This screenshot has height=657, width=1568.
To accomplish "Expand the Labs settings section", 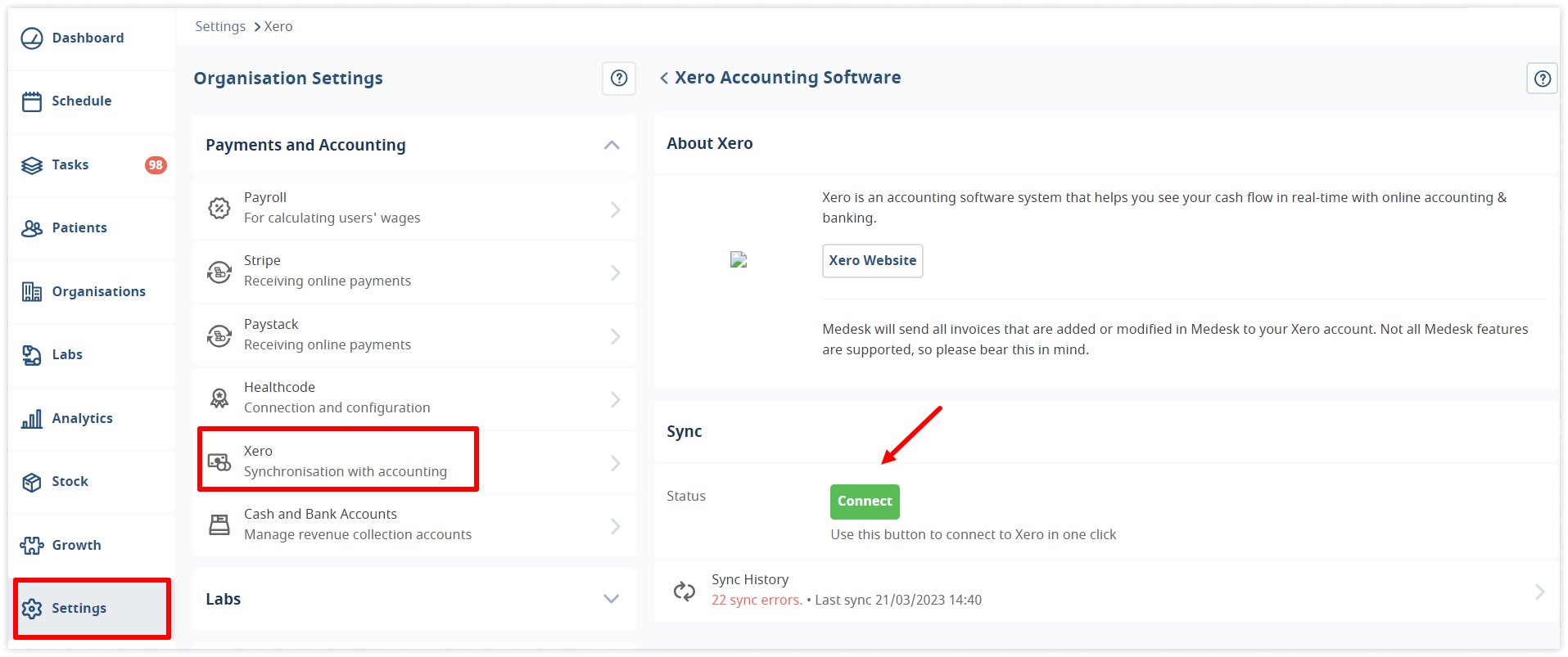I will pyautogui.click(x=611, y=599).
